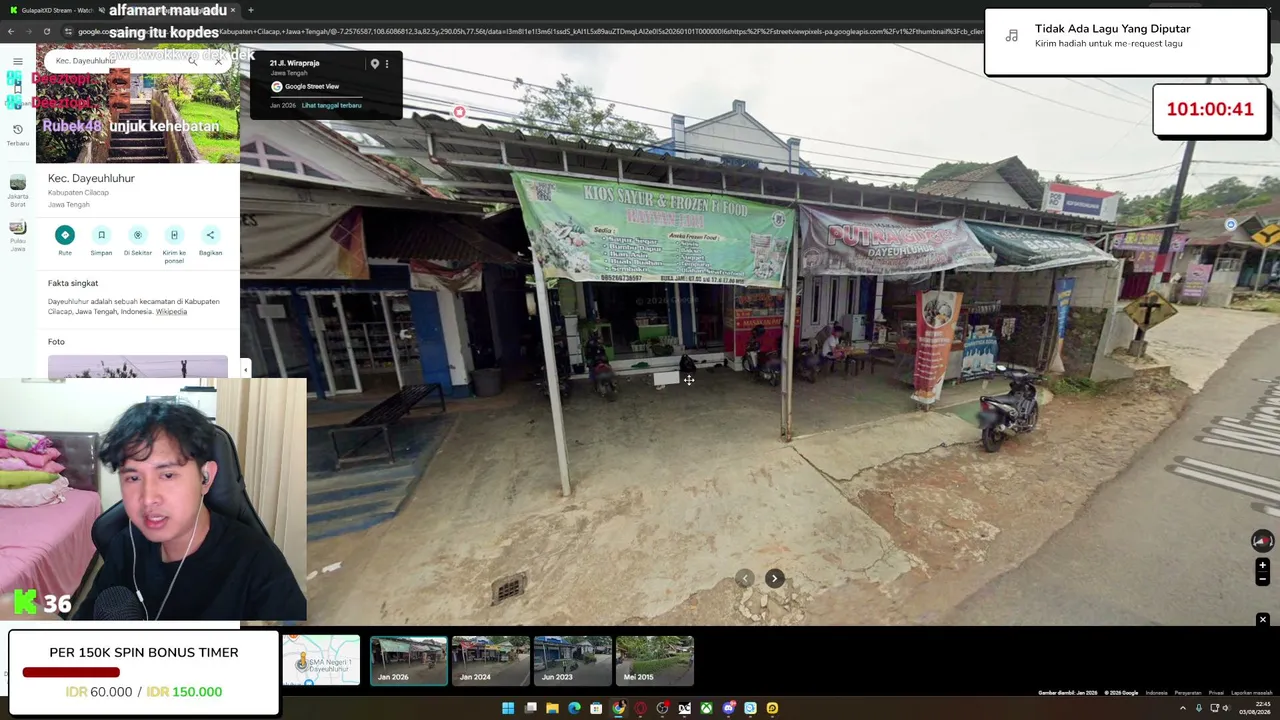Go to next Street View thumbnail arrow
The width and height of the screenshot is (1280, 720).
pyautogui.click(x=774, y=578)
